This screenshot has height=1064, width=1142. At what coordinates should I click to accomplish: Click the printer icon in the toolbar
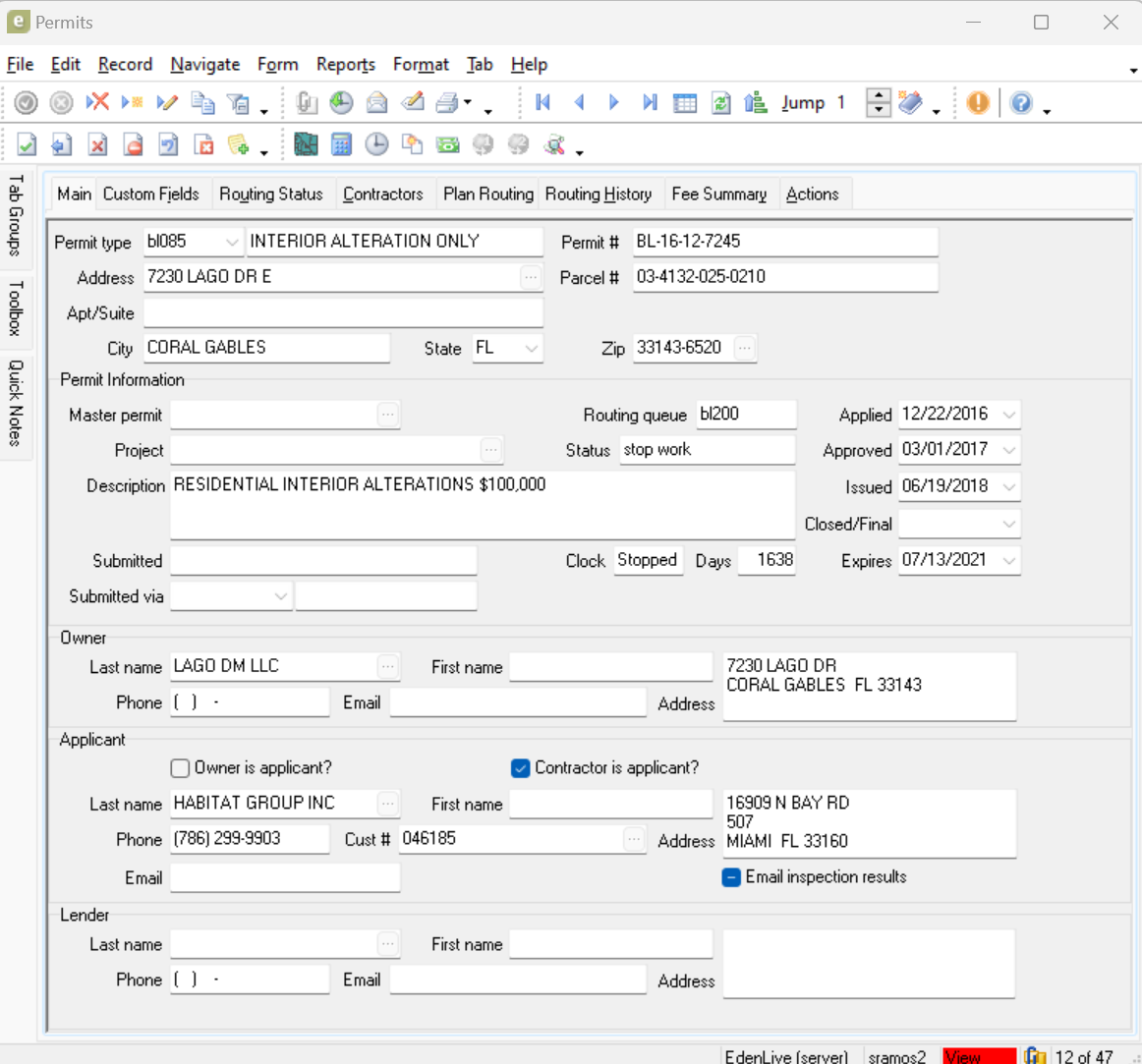[447, 102]
